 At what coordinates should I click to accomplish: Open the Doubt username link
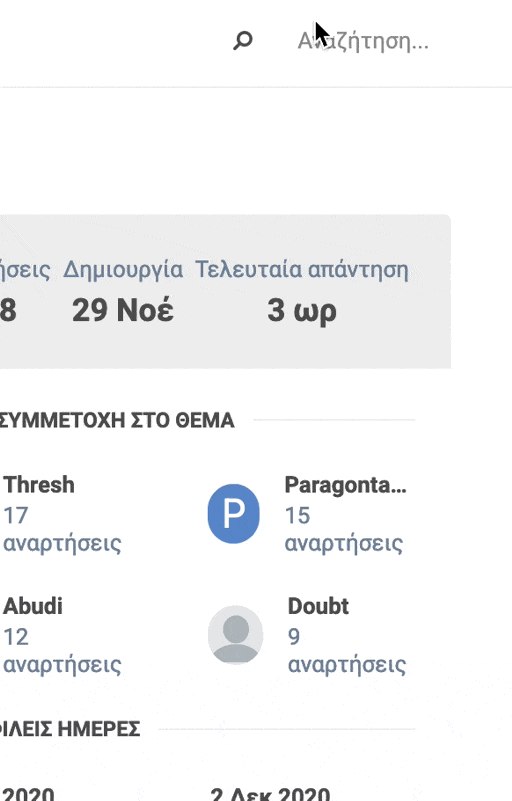[x=318, y=606]
